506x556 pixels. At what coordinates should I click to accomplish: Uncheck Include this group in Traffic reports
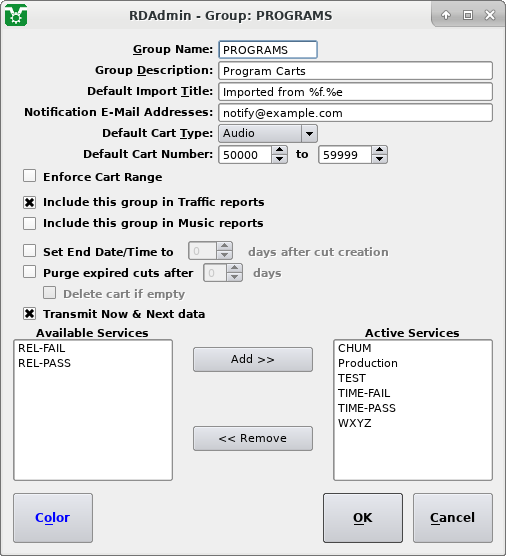(29, 202)
